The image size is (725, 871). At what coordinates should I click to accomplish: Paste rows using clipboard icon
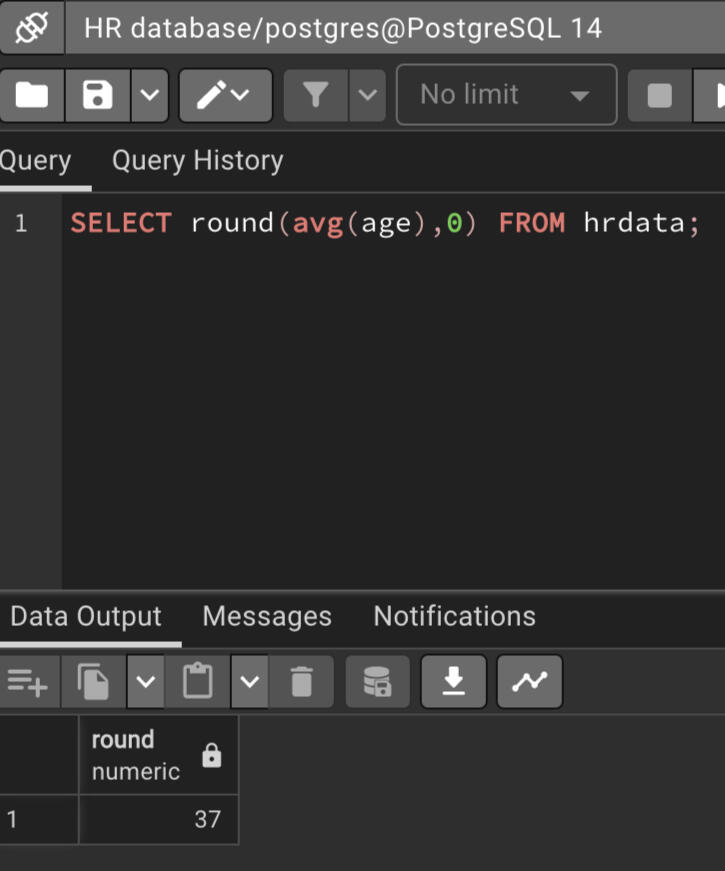pyautogui.click(x=198, y=682)
